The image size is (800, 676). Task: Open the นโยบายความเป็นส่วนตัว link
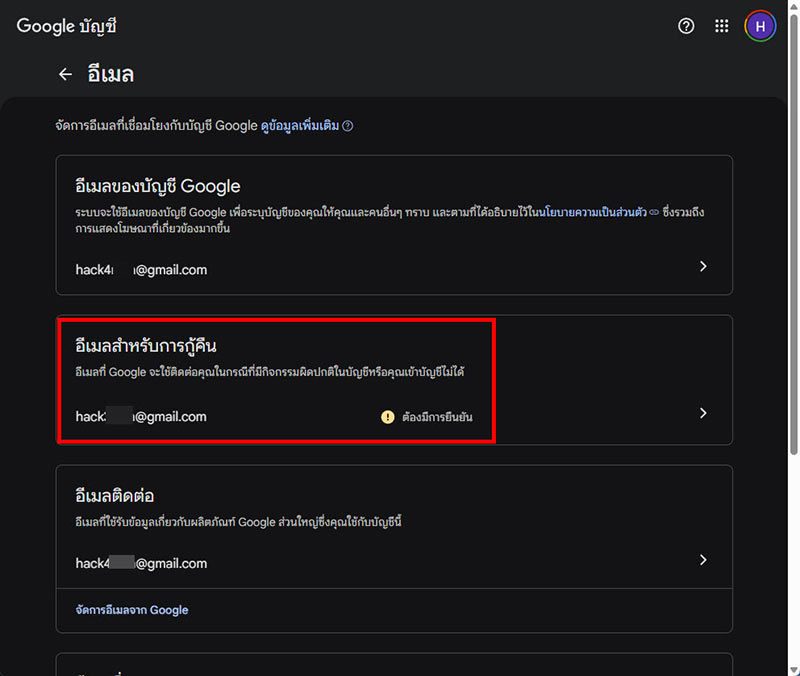click(x=594, y=212)
